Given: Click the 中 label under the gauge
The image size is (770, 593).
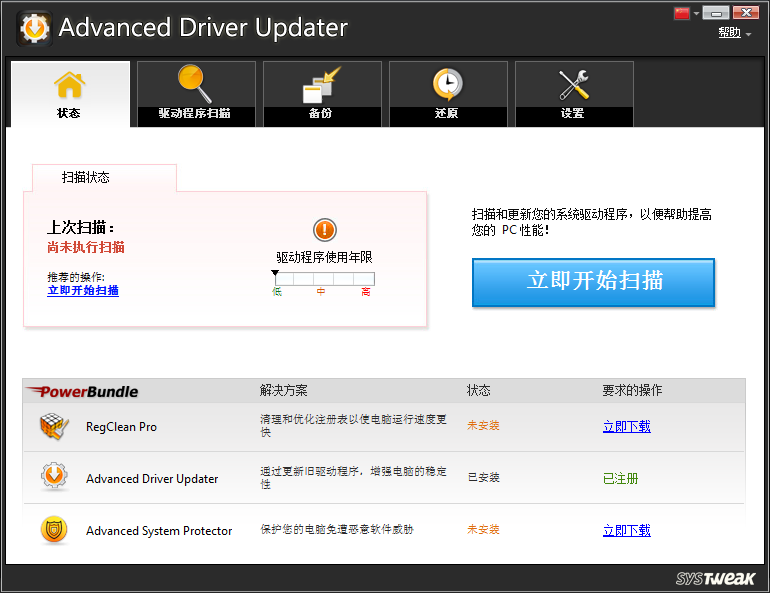Looking at the screenshot, I should coord(321,292).
